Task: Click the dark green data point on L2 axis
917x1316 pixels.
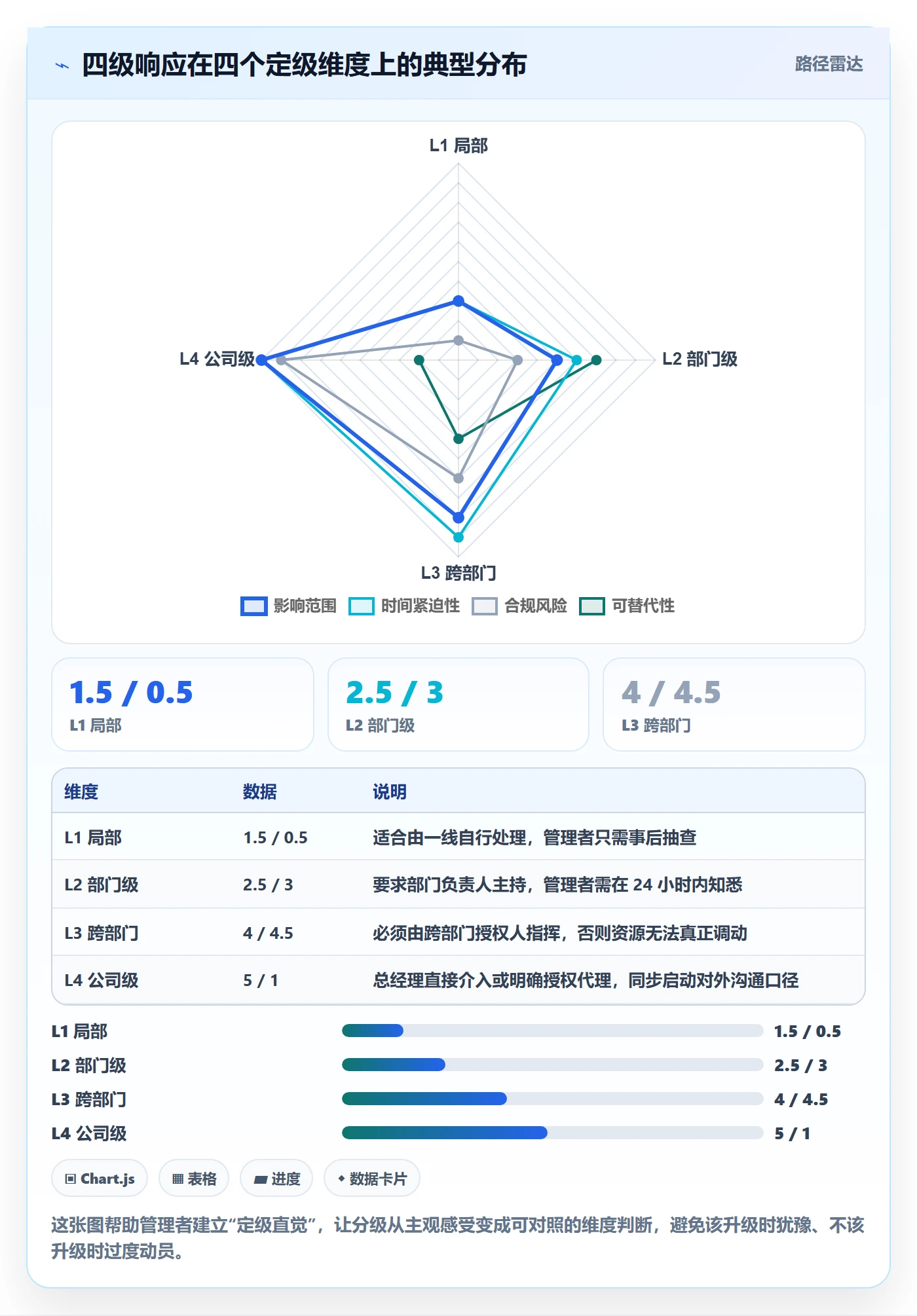Action: tap(596, 360)
